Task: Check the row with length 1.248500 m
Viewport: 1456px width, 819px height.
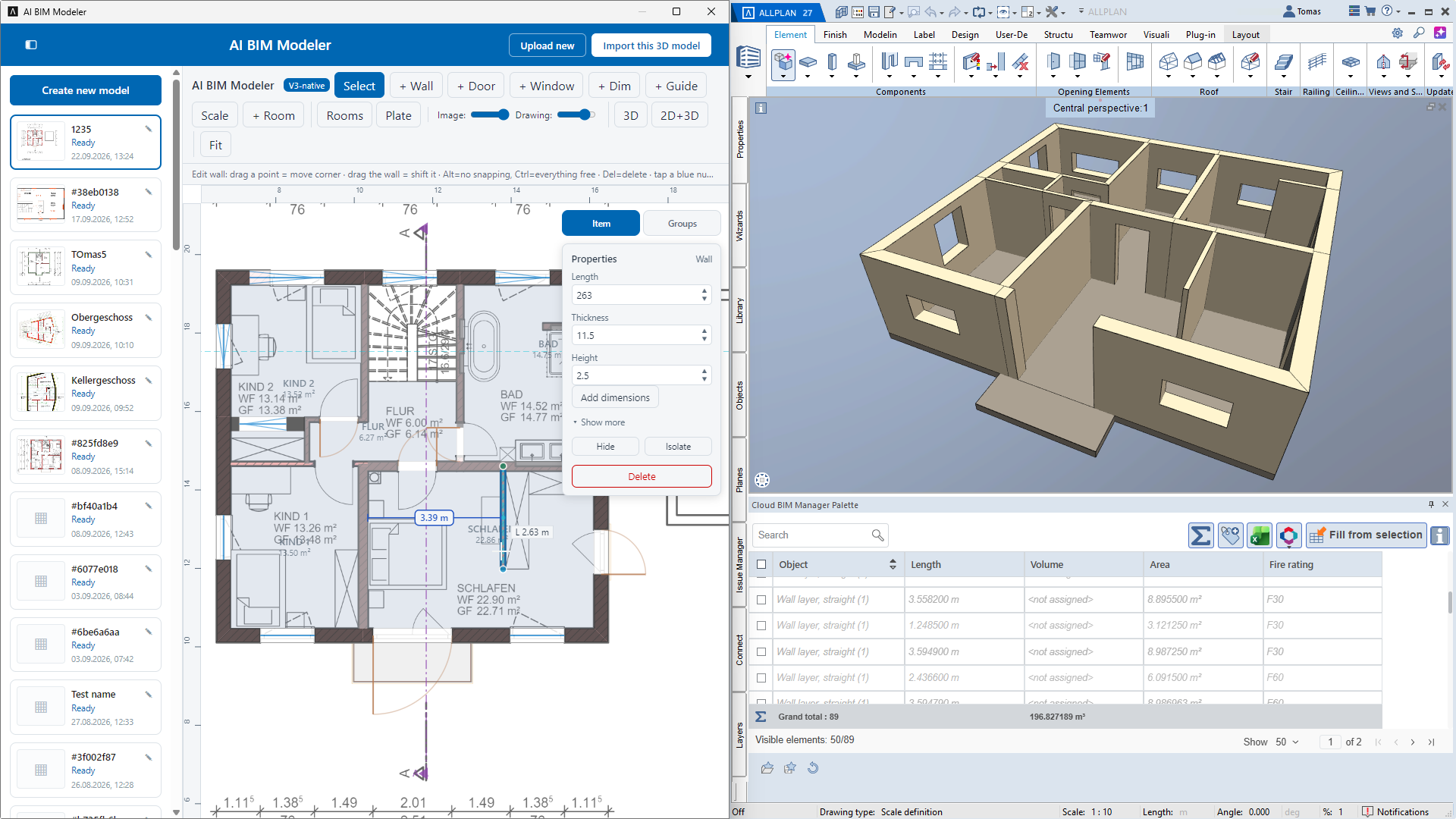Action: click(761, 626)
